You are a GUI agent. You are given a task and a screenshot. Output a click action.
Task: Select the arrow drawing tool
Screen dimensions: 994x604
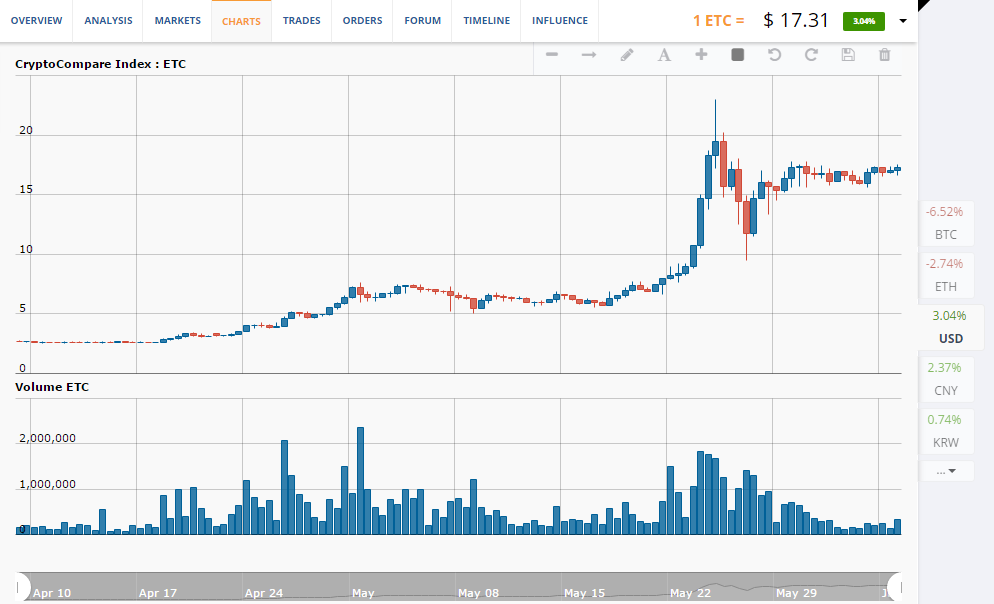[589, 55]
